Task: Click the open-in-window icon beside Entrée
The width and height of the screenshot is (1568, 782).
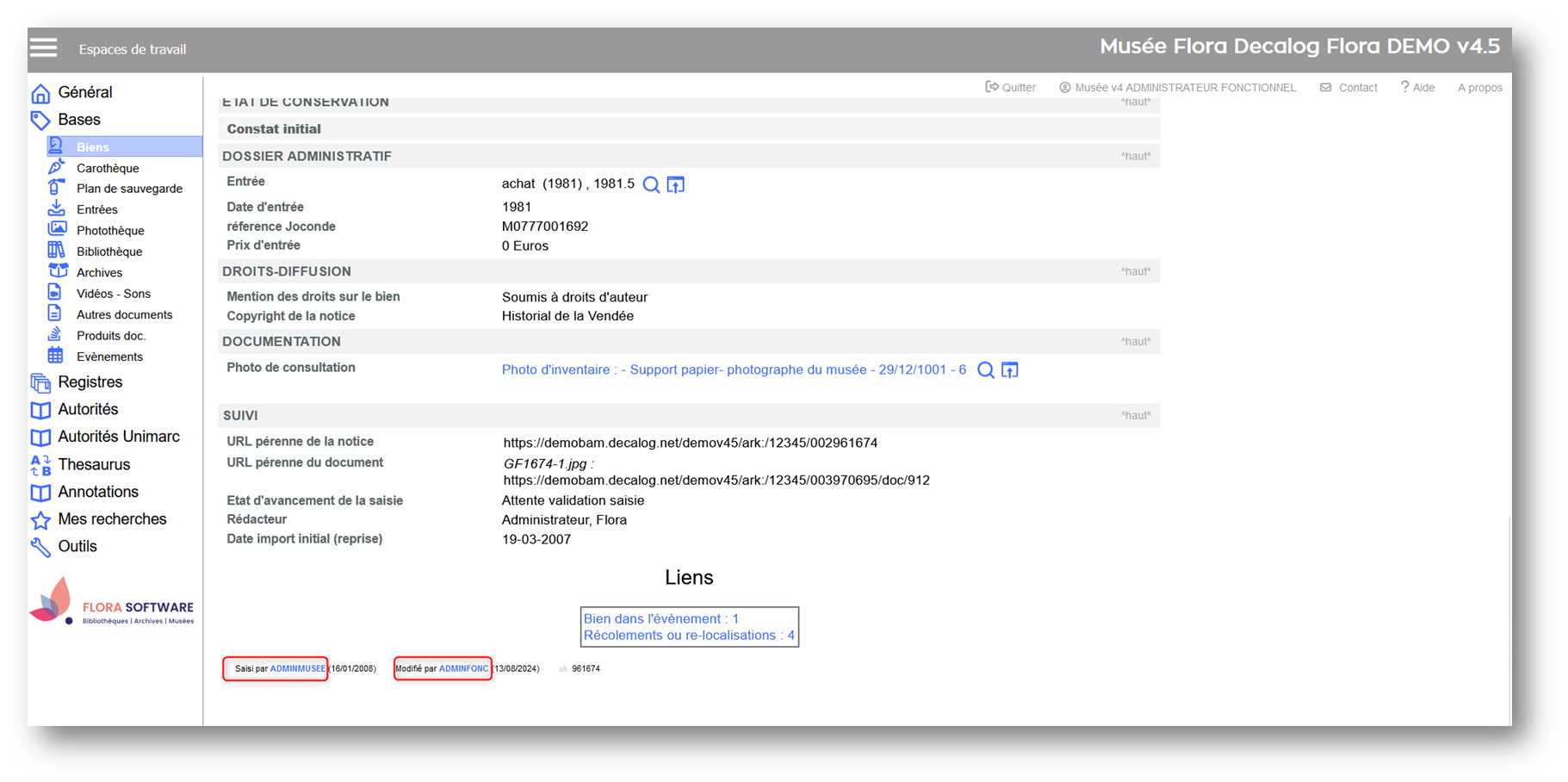Action: pyautogui.click(x=676, y=184)
